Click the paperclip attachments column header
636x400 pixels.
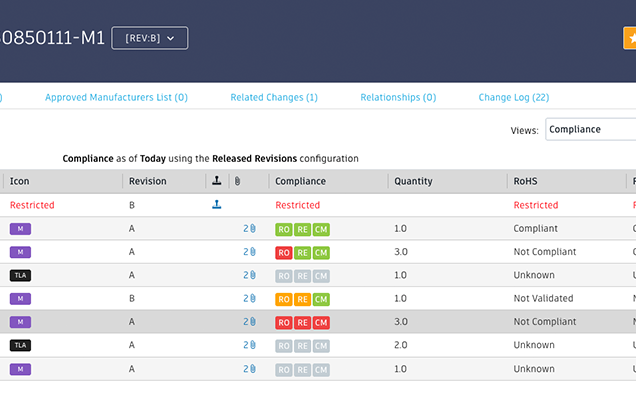pyautogui.click(x=237, y=181)
